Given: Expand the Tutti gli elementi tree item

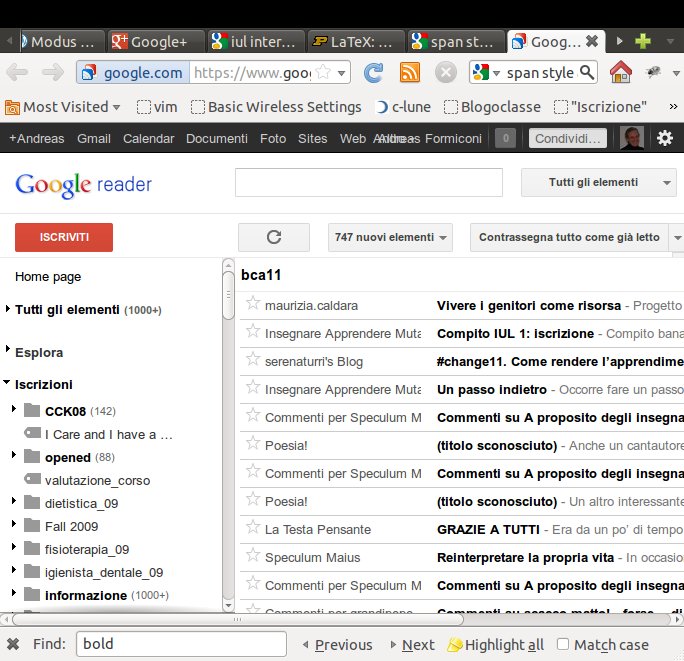Looking at the screenshot, I should [7, 308].
